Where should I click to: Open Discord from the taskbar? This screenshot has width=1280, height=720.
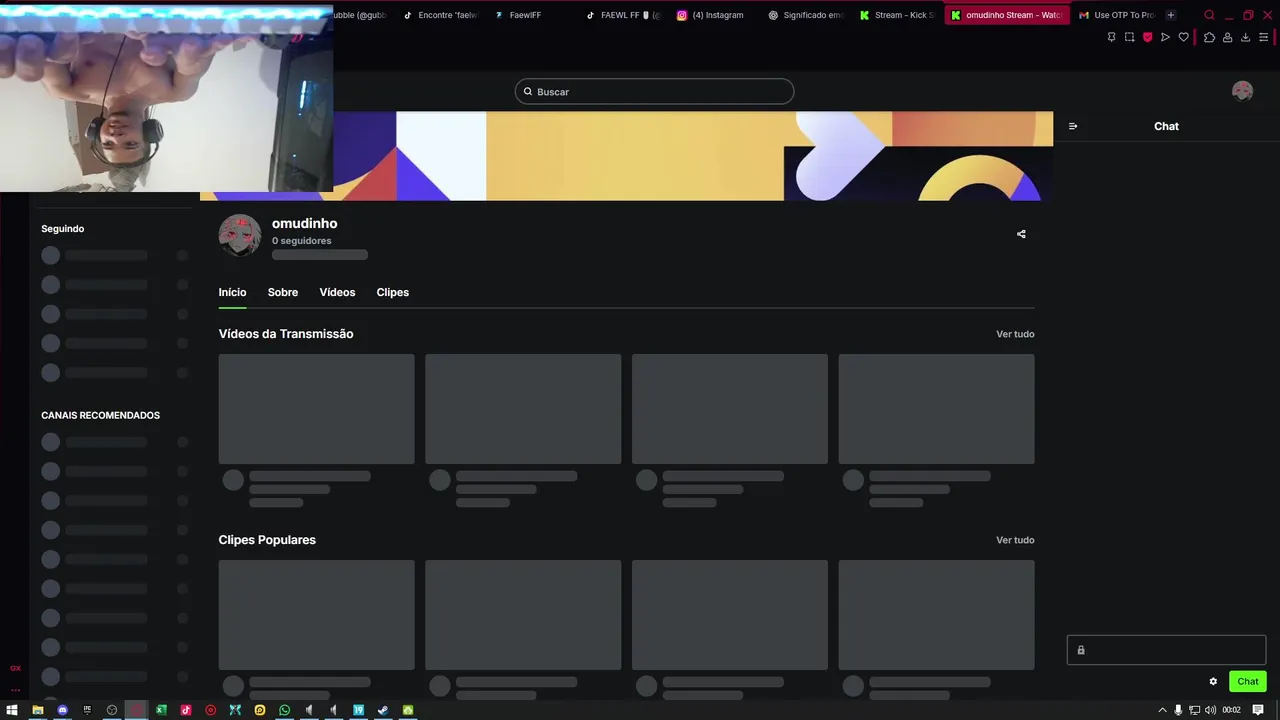[62, 710]
